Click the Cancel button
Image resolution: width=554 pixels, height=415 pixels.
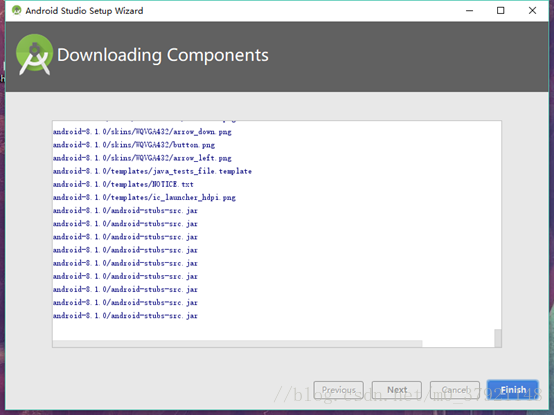[x=455, y=390]
